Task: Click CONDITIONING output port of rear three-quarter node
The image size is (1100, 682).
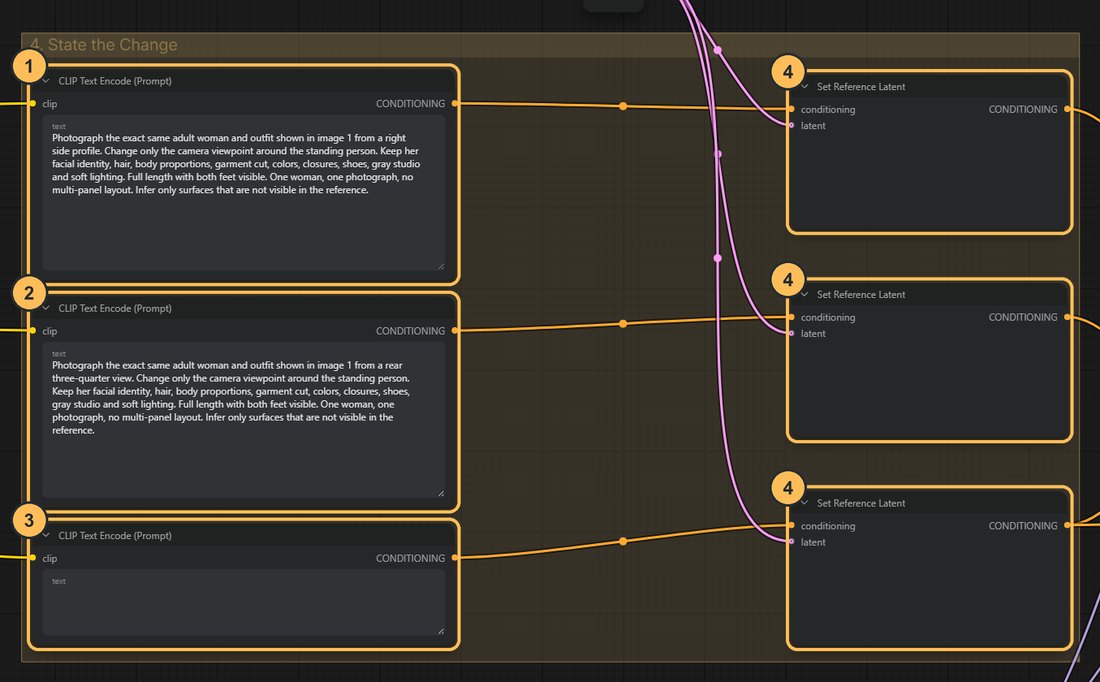Action: click(x=455, y=330)
